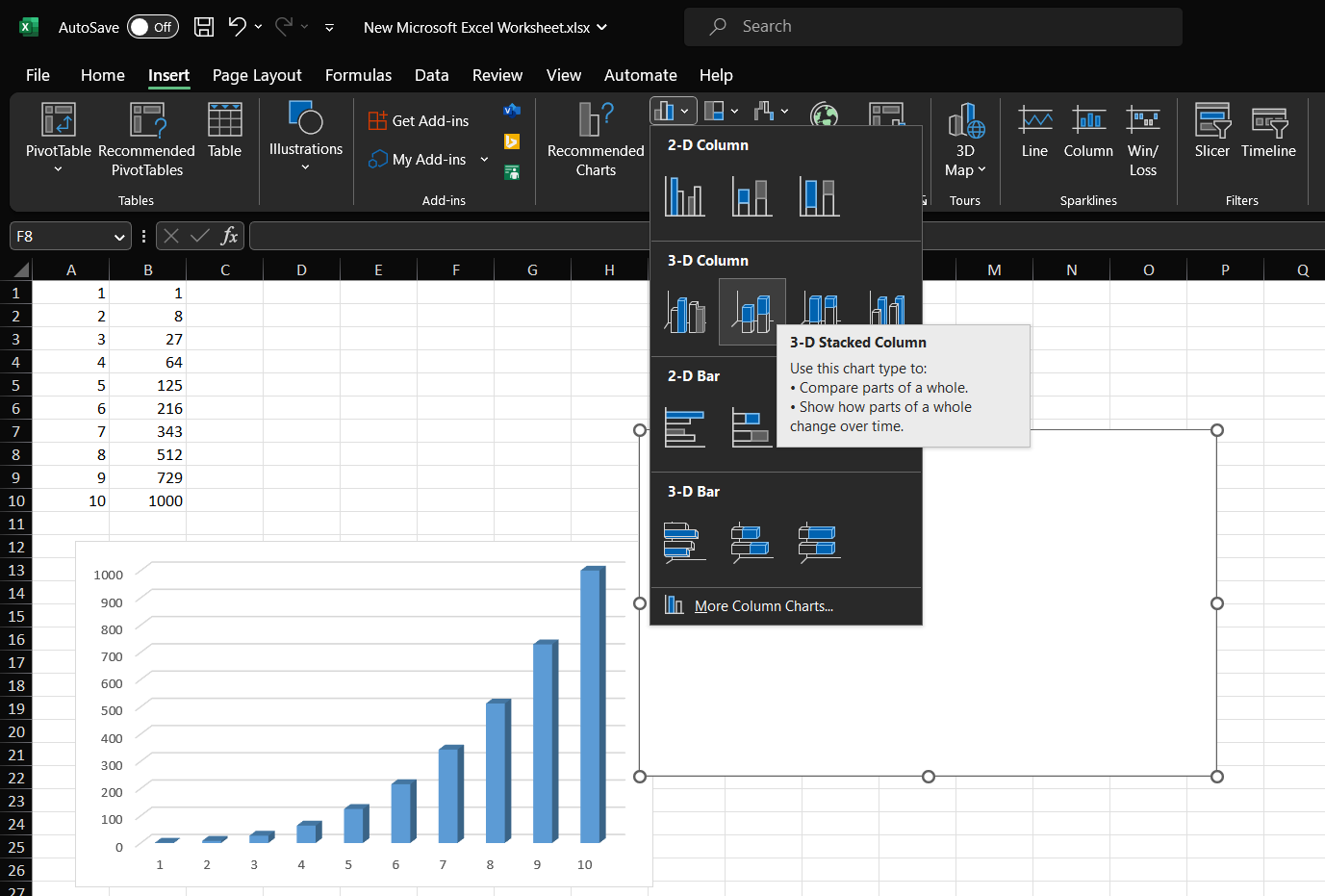Switch to the Formulas ribbon tab
This screenshot has height=896, width=1325.
(358, 75)
